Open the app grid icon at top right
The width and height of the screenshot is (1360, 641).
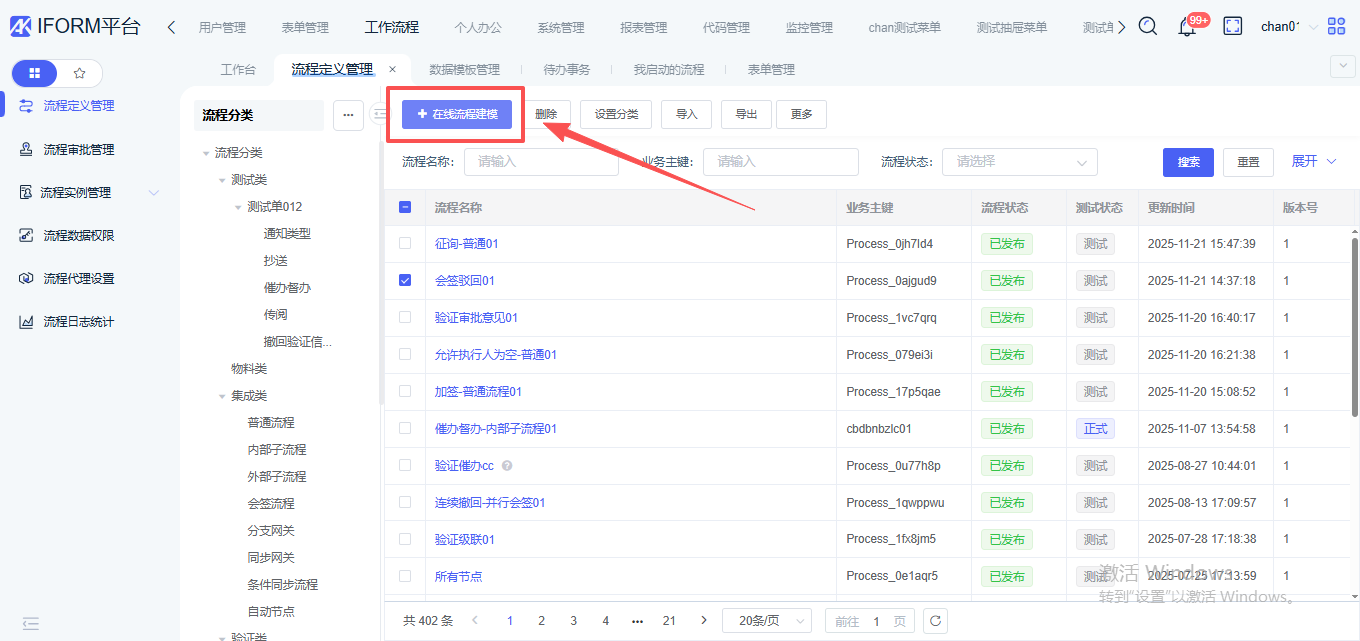1336,27
